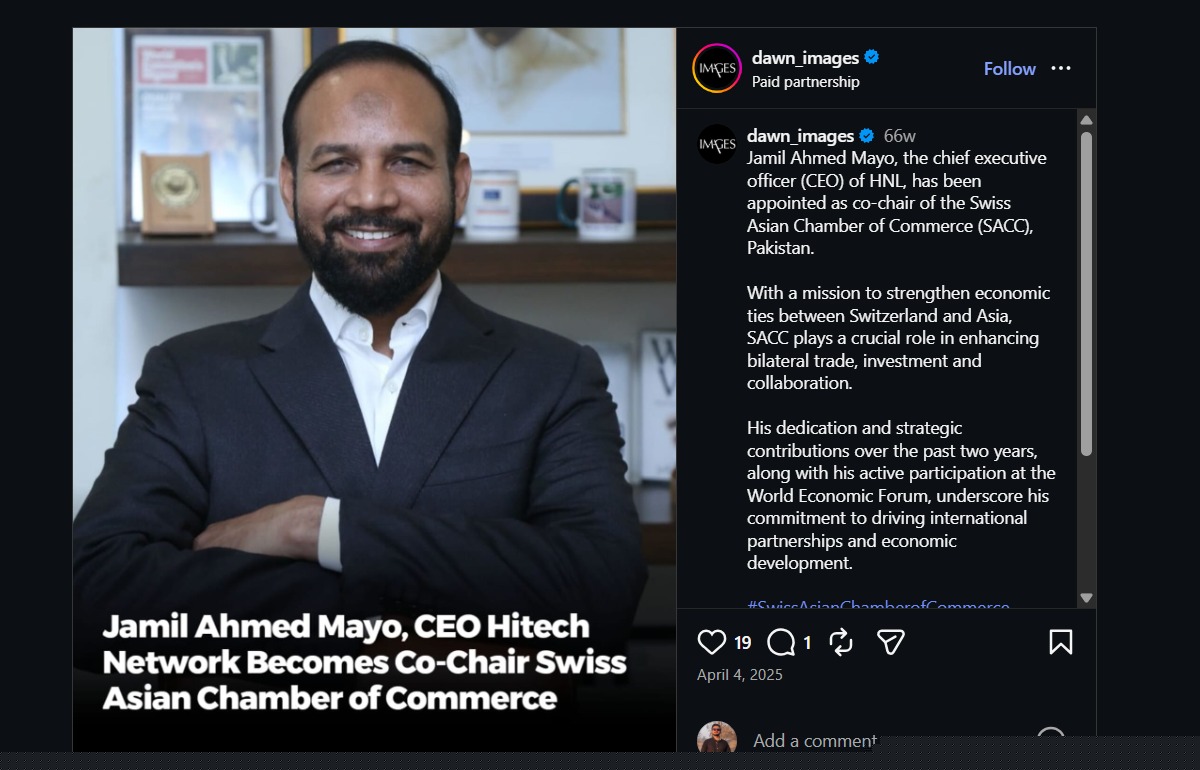Open the dawn_images username in the caption

pyautogui.click(x=800, y=135)
